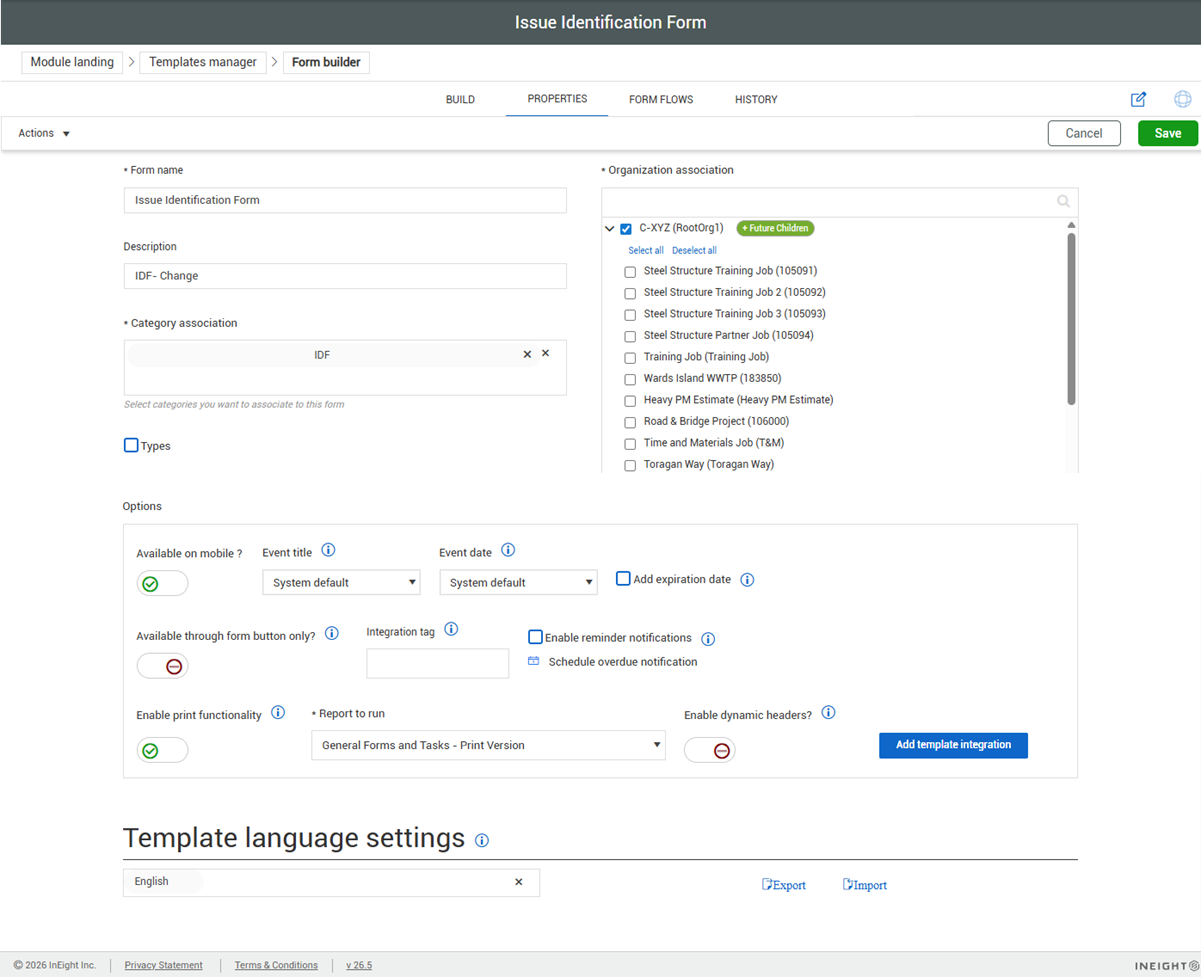Show the Integration tag info icon

point(451,629)
